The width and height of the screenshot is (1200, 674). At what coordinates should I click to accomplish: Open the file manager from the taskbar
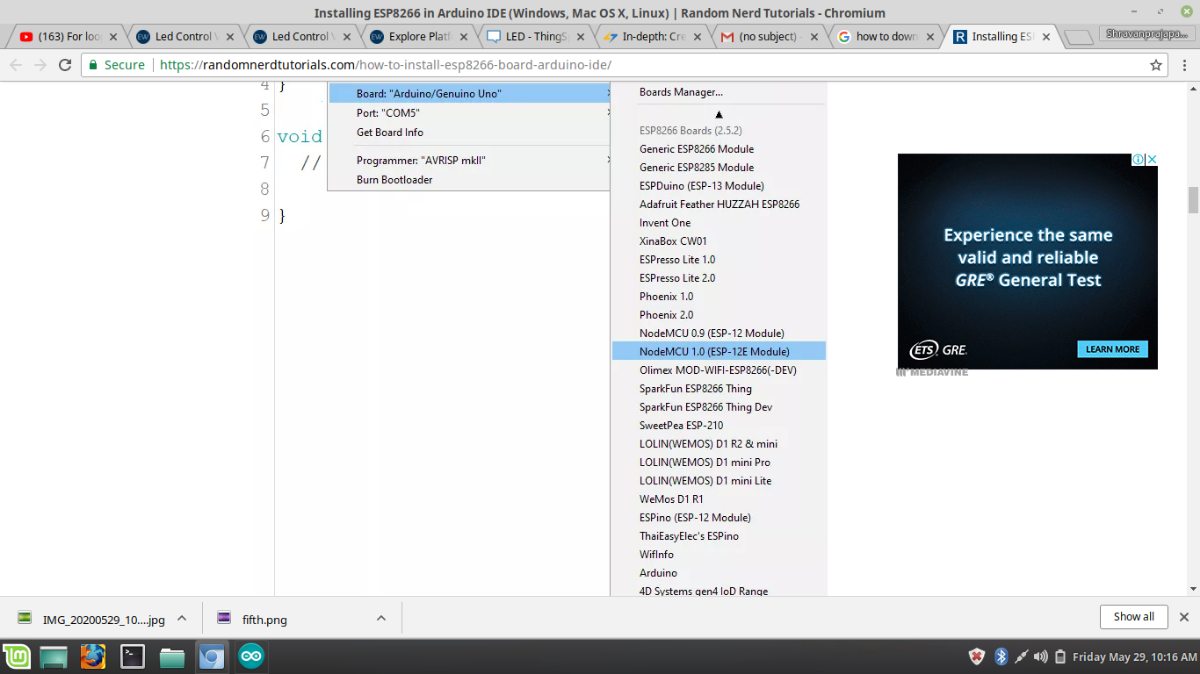click(x=172, y=657)
